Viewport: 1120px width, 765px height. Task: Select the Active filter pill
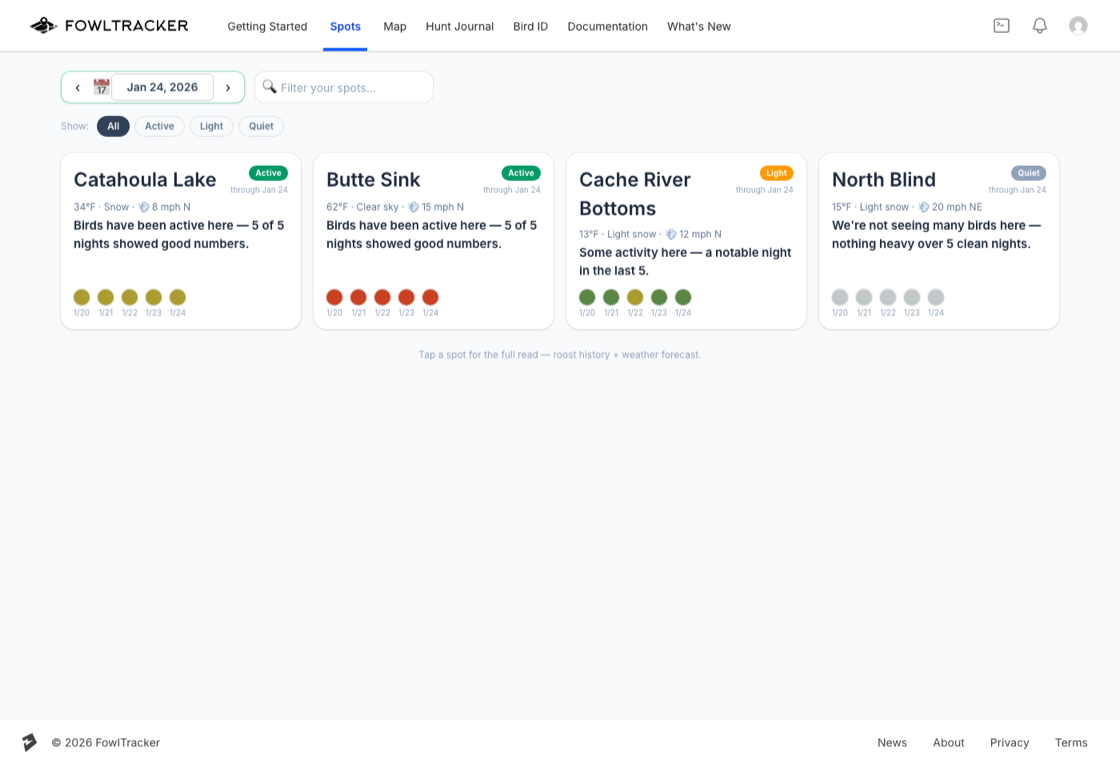(159, 126)
